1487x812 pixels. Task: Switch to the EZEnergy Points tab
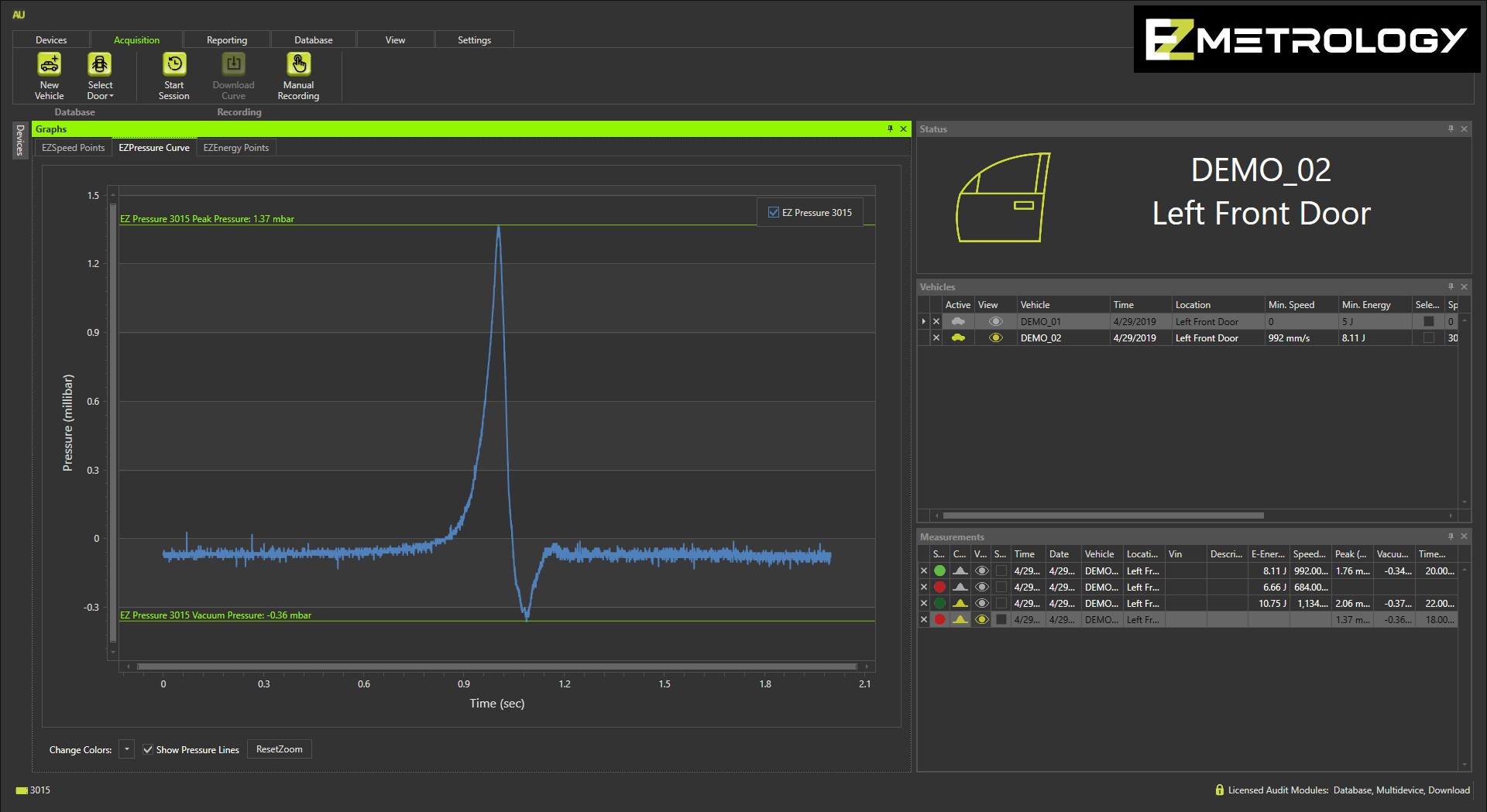click(236, 148)
